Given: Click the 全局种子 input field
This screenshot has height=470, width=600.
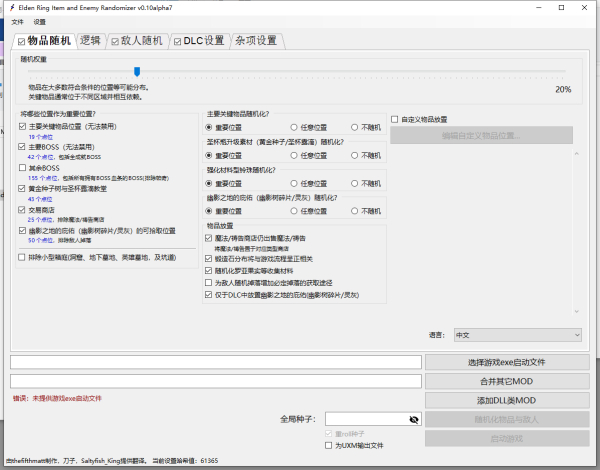Looking at the screenshot, I should [365, 419].
